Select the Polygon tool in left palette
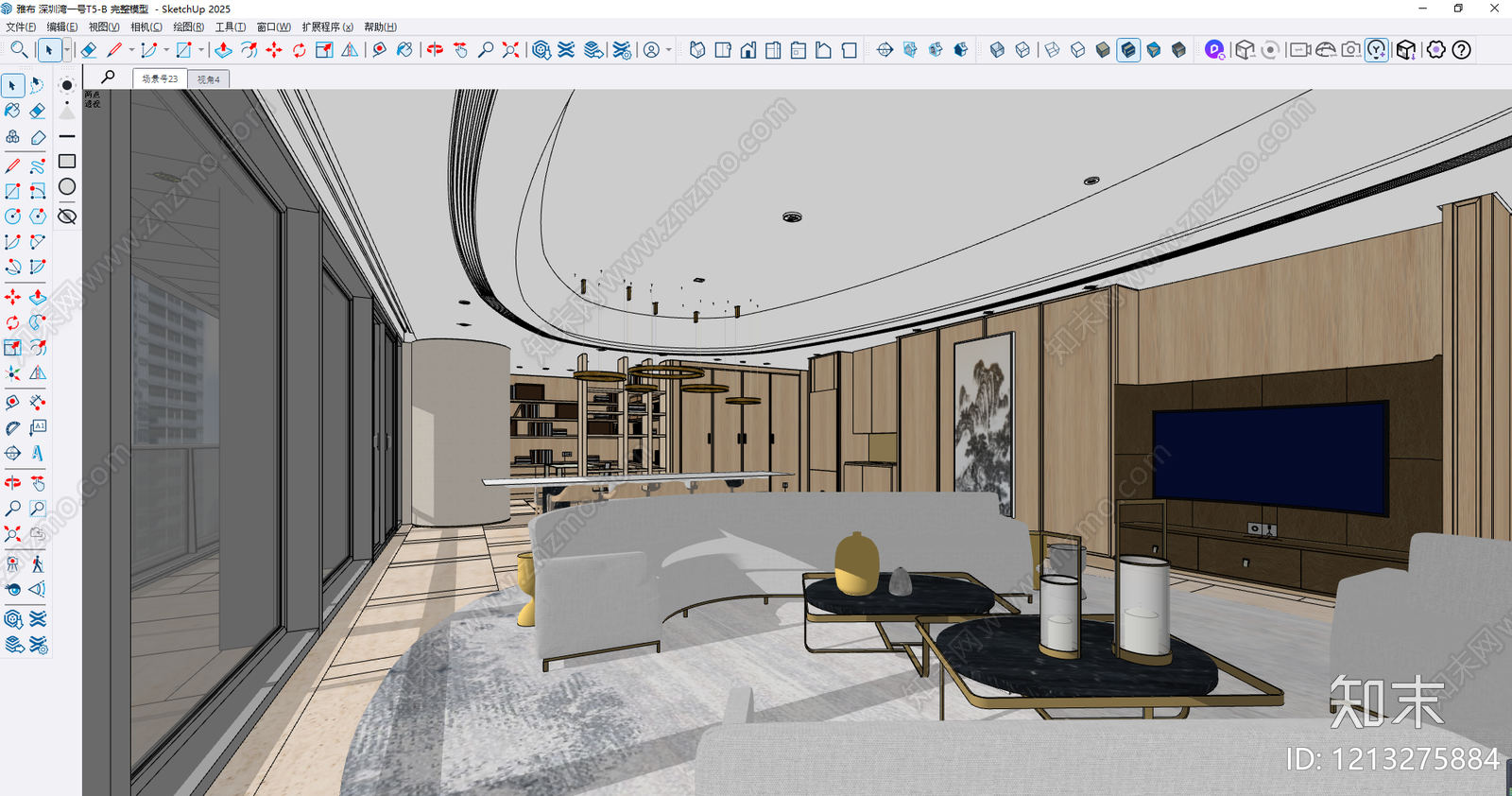The width and height of the screenshot is (1512, 796). pos(38,216)
